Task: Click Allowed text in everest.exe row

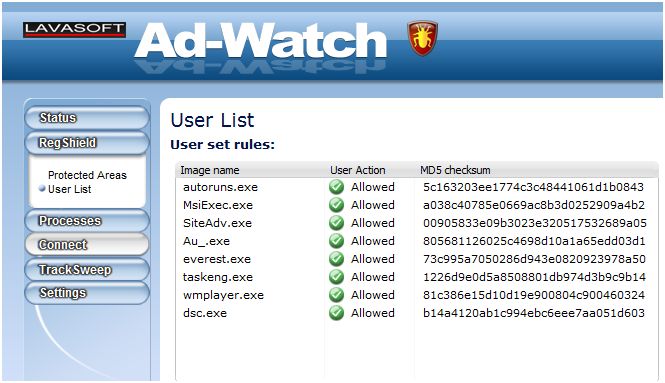Action: pos(372,259)
